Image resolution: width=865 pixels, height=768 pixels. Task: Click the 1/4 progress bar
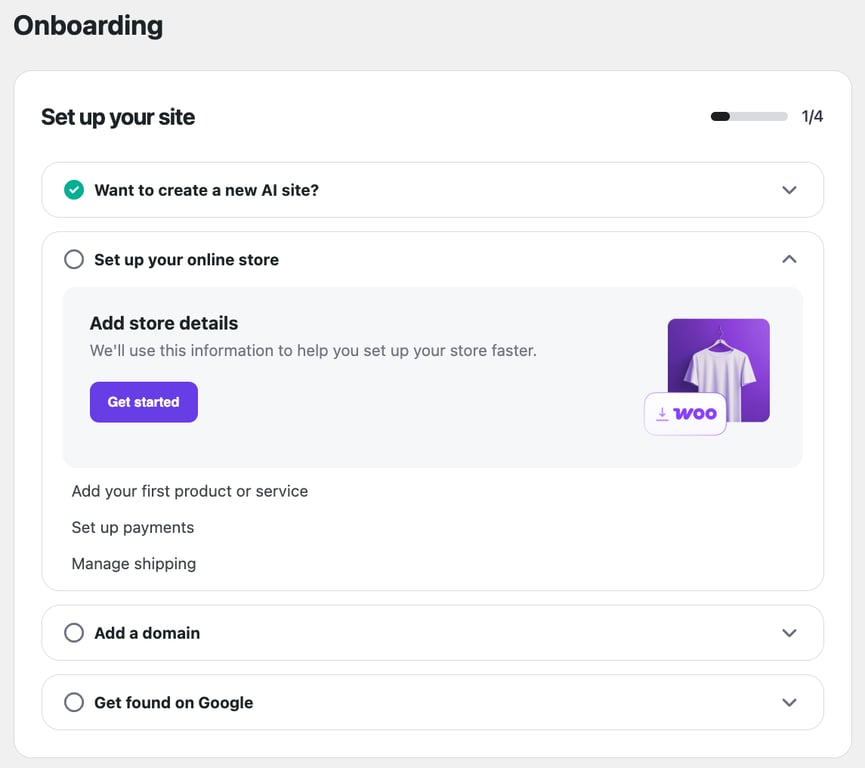tap(748, 116)
